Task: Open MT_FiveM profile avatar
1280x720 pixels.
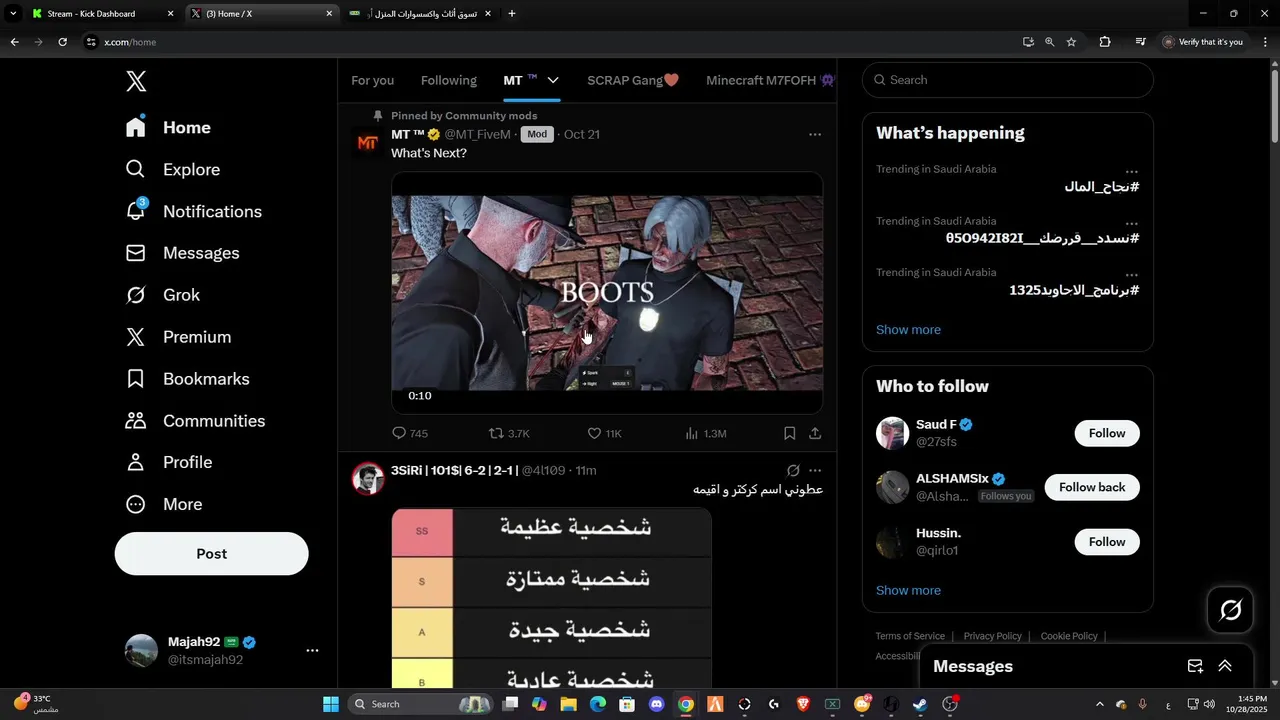Action: 367,143
